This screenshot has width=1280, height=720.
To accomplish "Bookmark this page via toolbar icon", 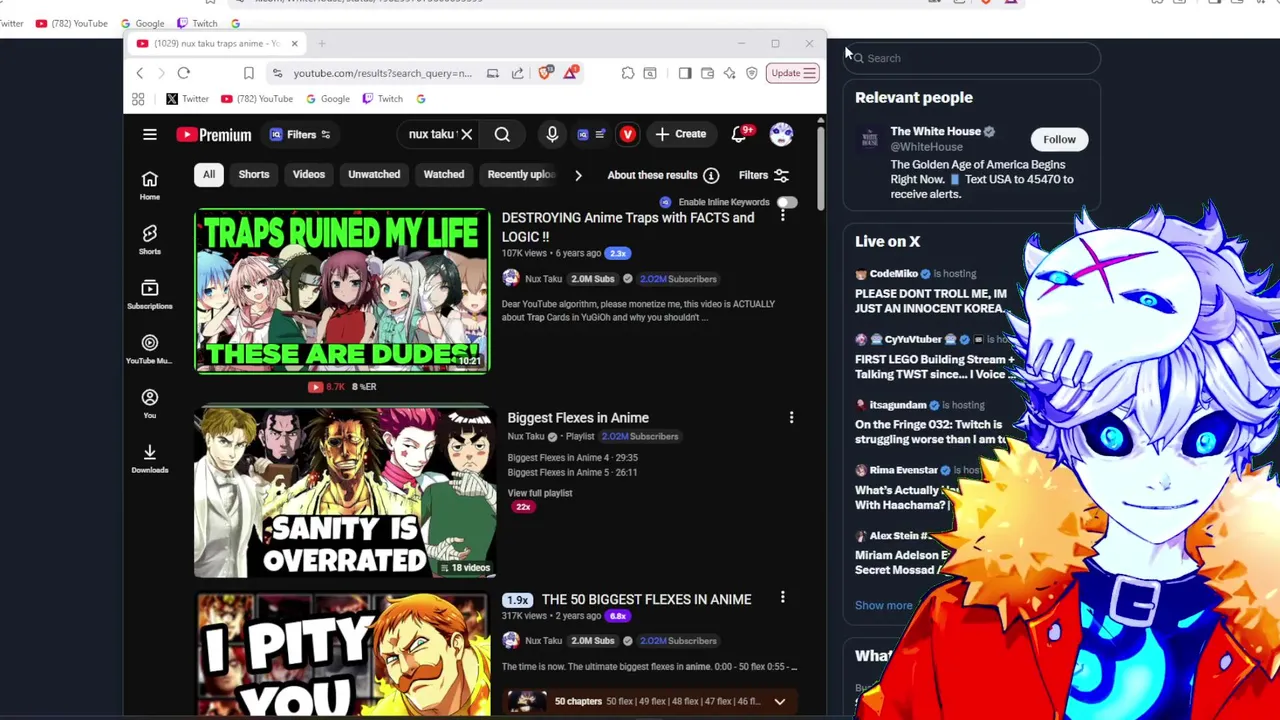I will pyautogui.click(x=248, y=73).
